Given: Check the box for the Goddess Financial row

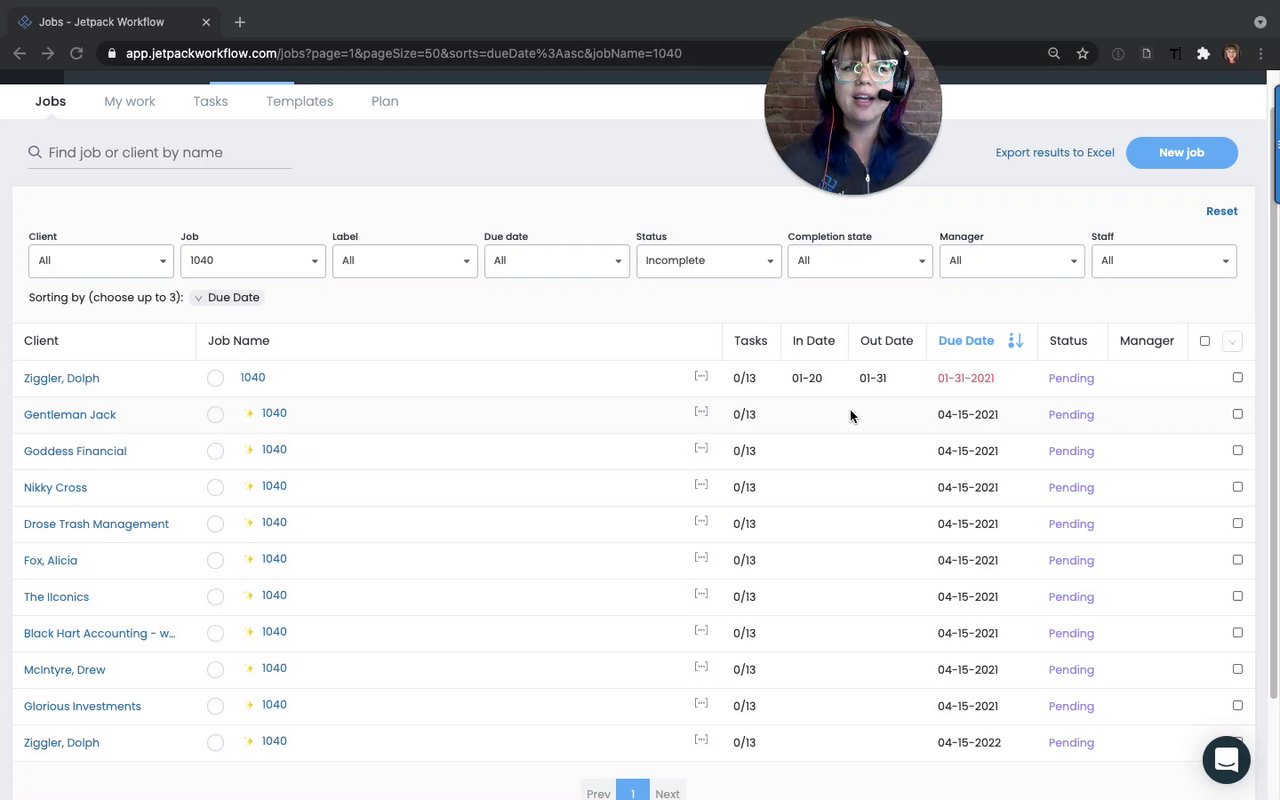Looking at the screenshot, I should click(x=1238, y=450).
